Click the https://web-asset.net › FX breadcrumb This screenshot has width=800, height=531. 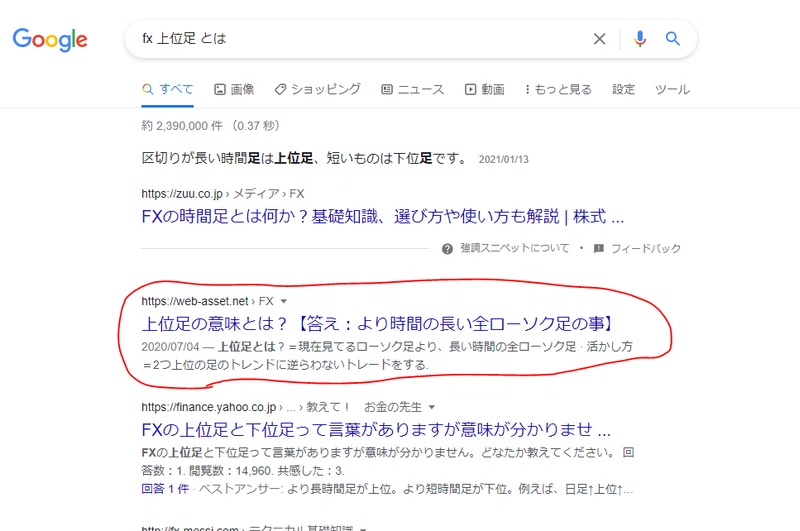pyautogui.click(x=207, y=301)
